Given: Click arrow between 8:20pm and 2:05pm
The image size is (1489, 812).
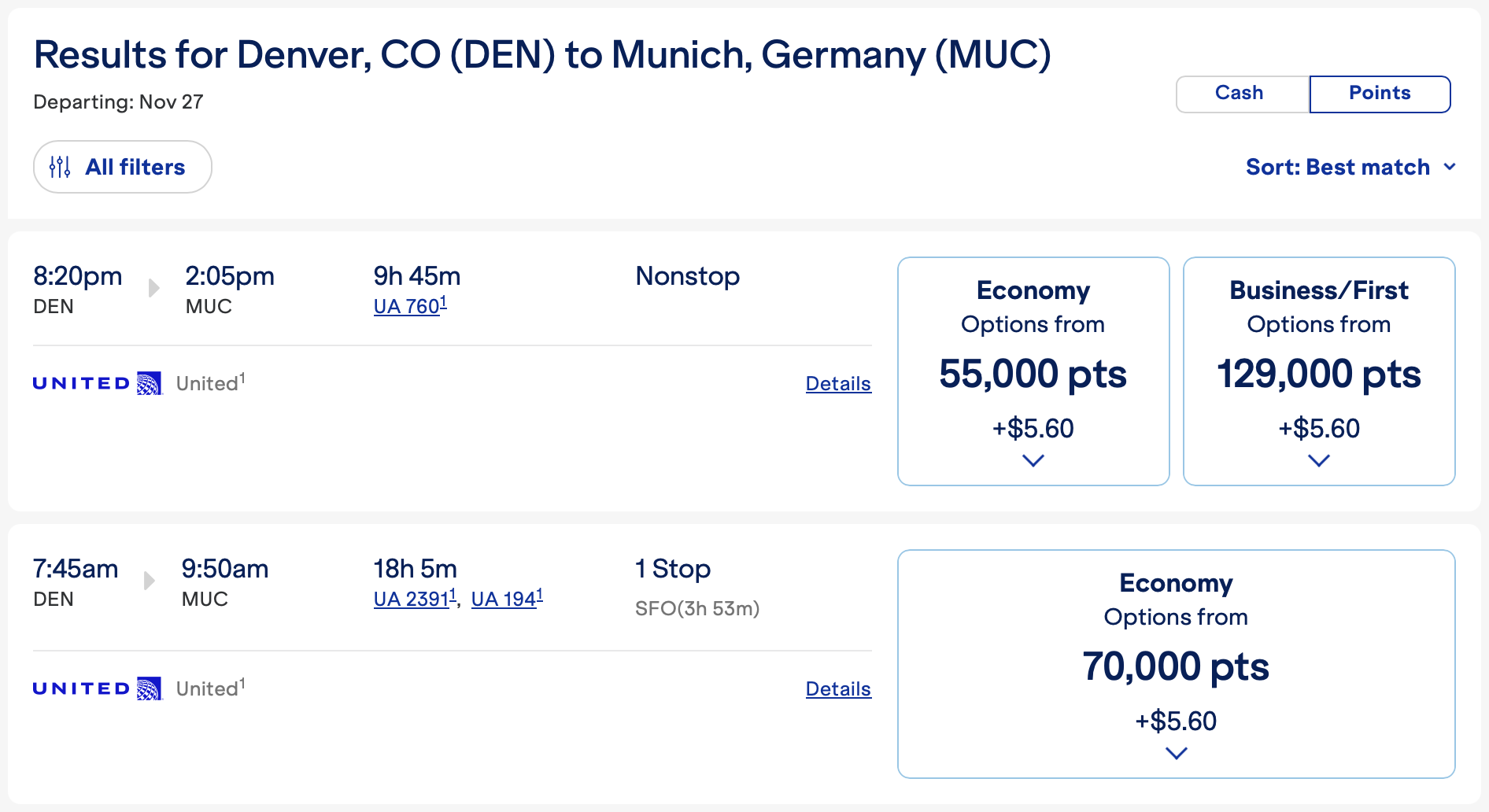Looking at the screenshot, I should click(x=154, y=288).
